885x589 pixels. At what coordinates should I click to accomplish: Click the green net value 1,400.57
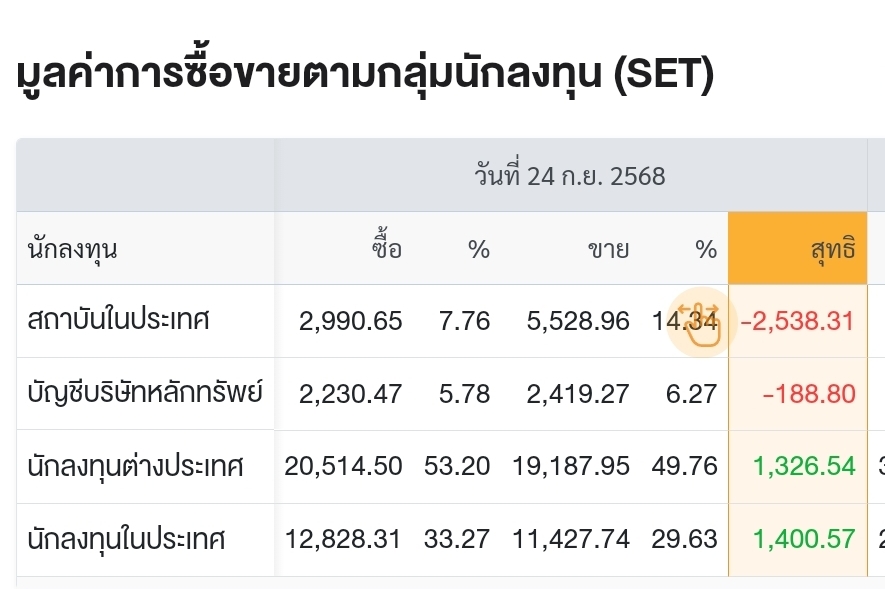(804, 539)
